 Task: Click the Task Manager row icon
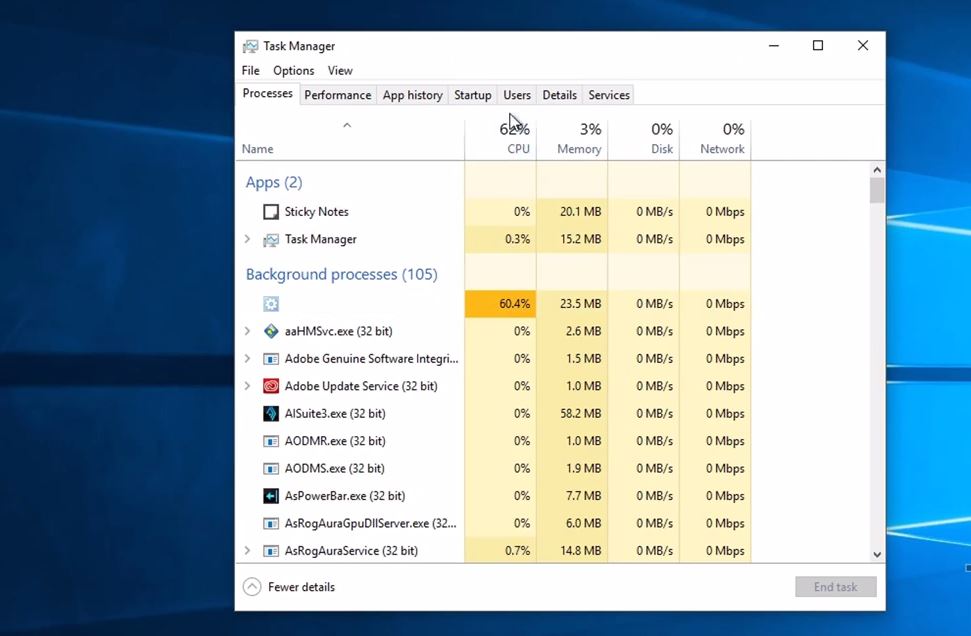[x=271, y=240]
